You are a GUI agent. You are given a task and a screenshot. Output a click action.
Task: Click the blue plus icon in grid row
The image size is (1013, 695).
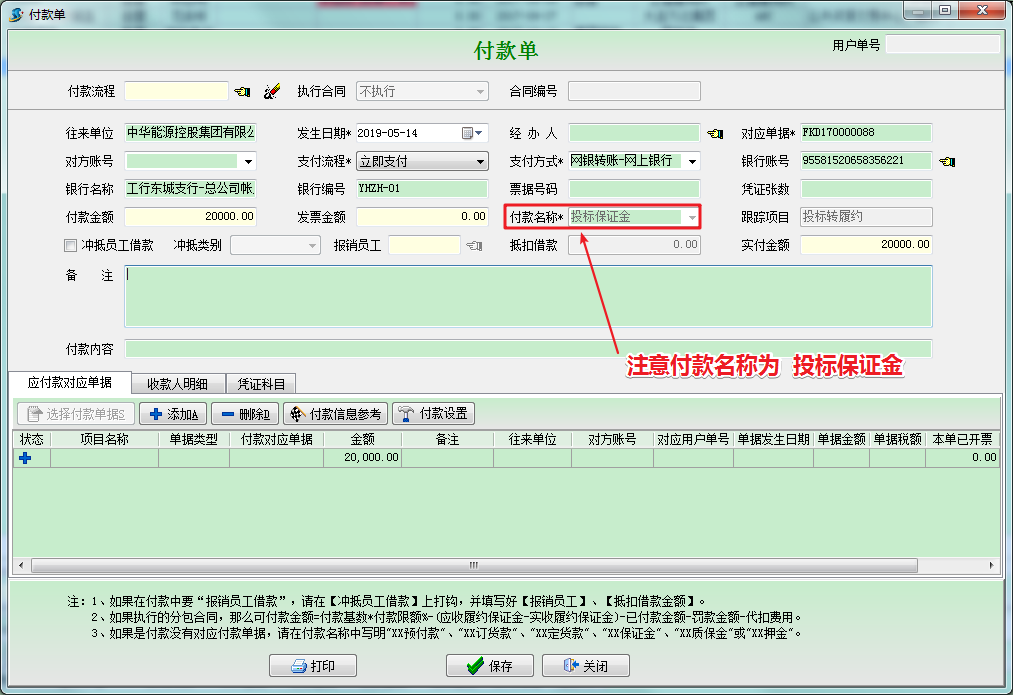click(25, 457)
